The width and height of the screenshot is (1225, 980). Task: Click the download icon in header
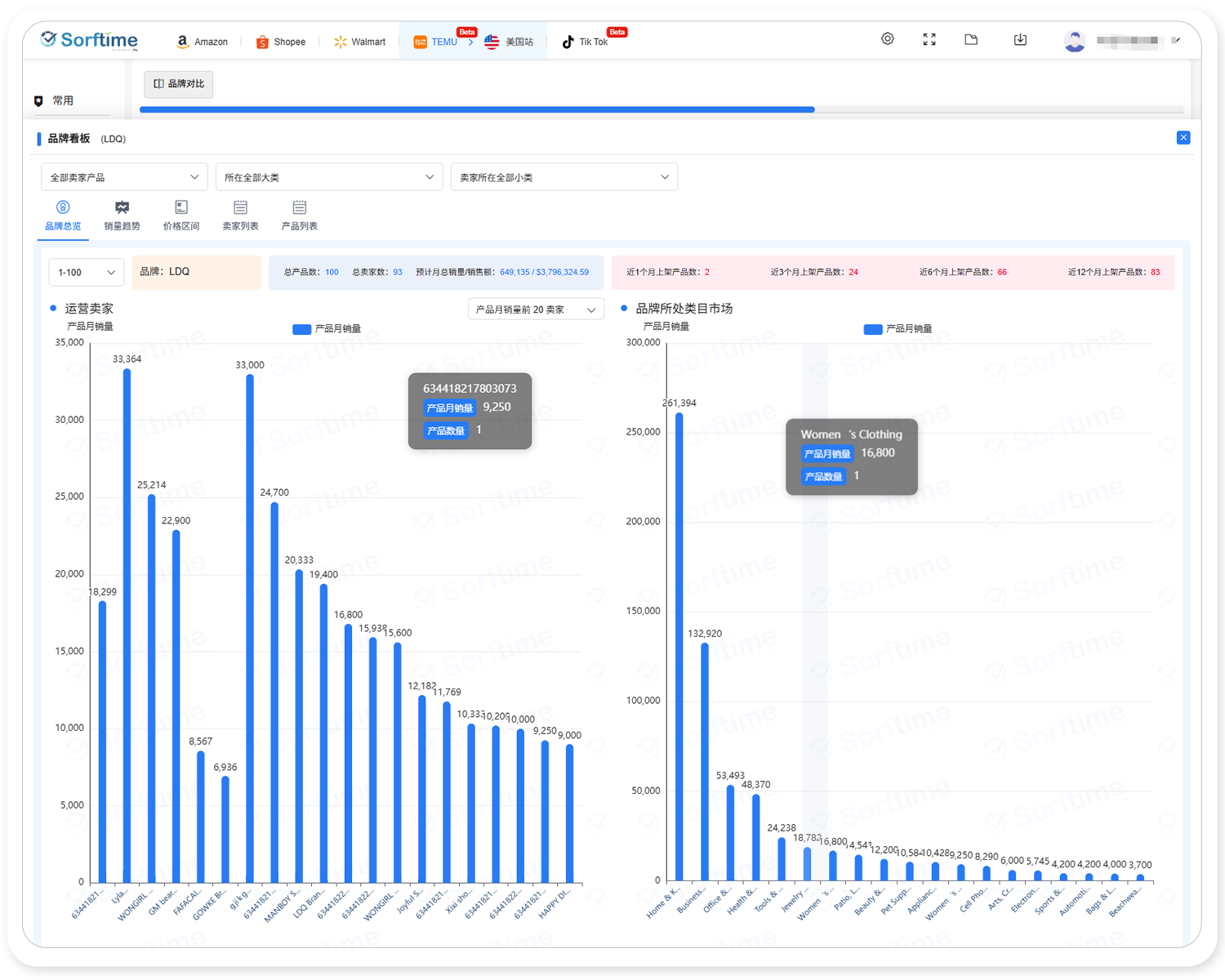tap(1020, 39)
